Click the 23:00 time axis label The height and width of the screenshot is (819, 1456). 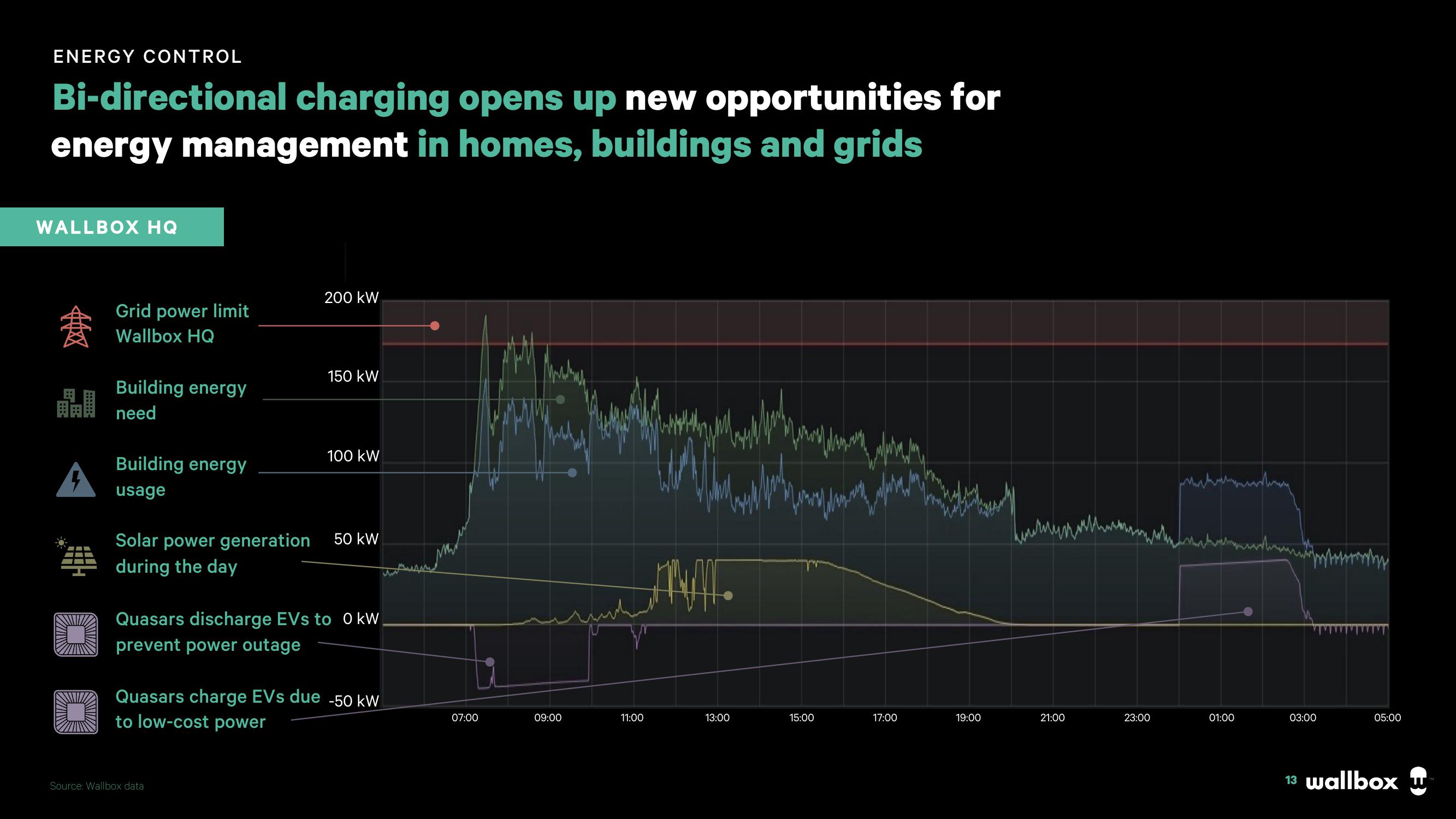1137,718
